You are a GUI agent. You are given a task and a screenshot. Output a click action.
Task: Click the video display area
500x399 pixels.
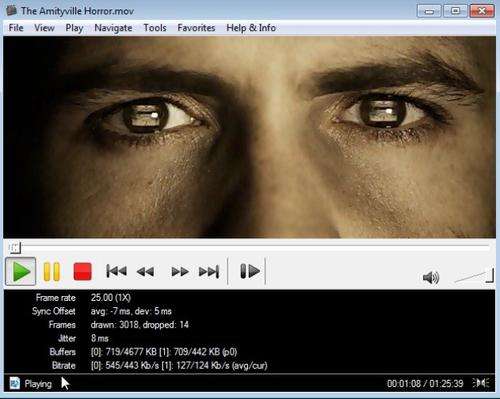[249, 137]
